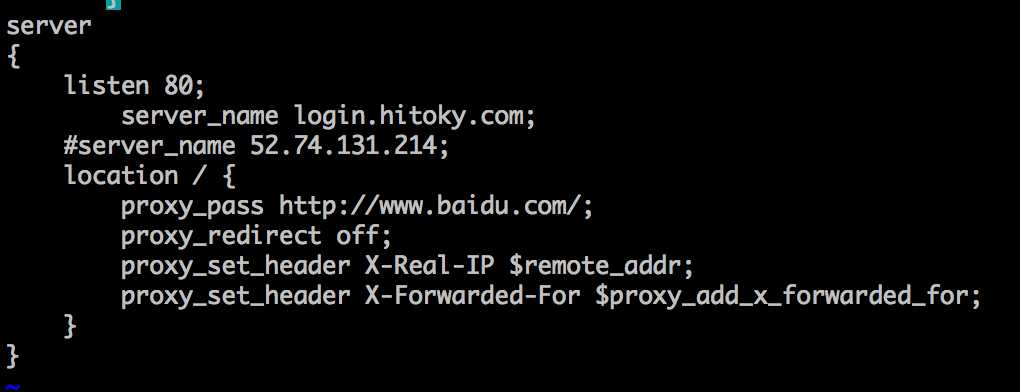
Task: Select the commented #server_name line
Action: tap(256, 146)
